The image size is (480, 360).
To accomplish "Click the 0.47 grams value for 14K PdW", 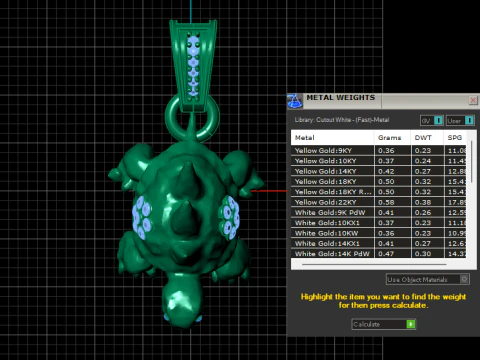I will (x=386, y=254).
